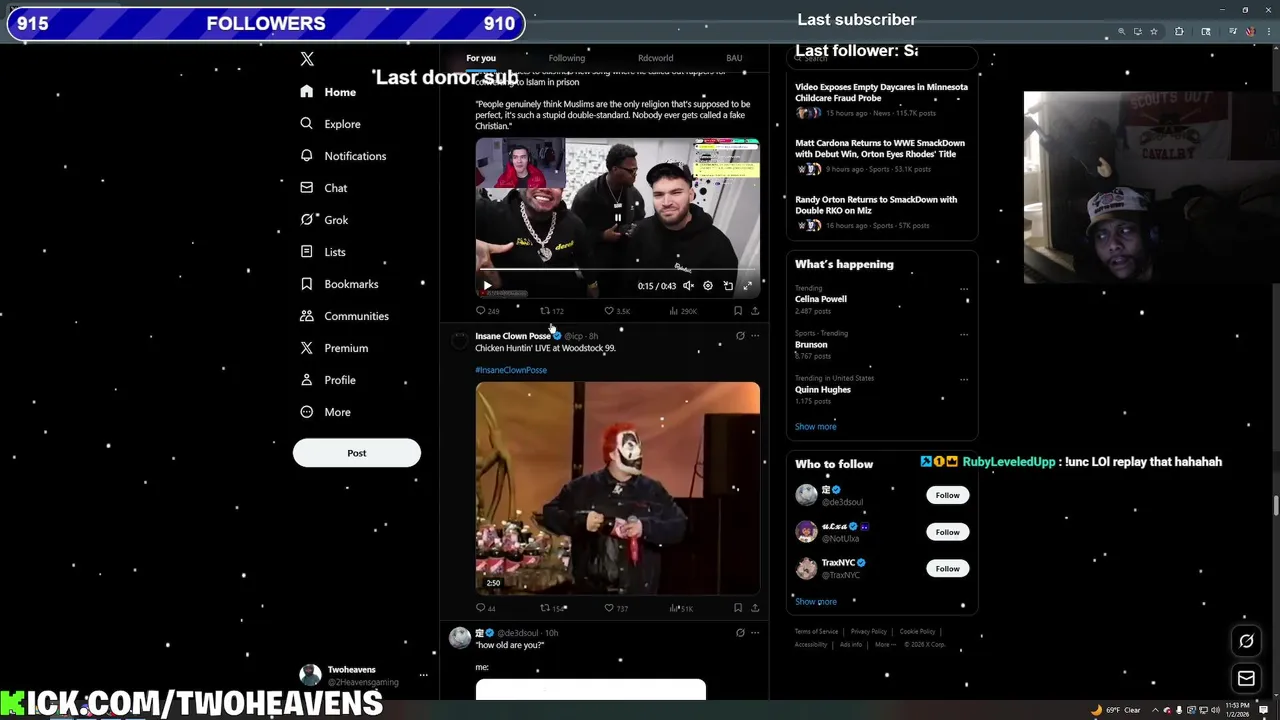Image resolution: width=1280 pixels, height=720 pixels.
Task: Switch to the Rdcworld tab
Action: [x=656, y=58]
